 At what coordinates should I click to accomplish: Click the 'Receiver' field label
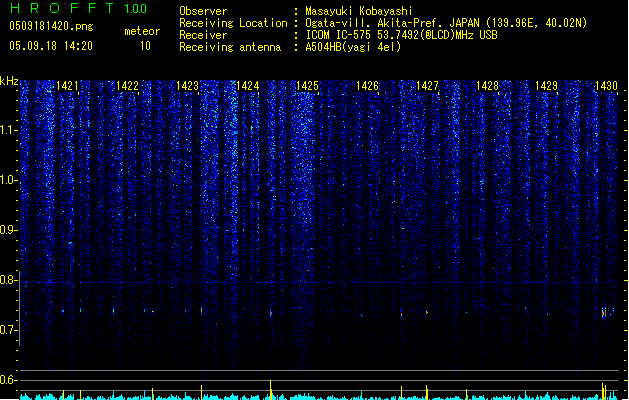[203, 35]
